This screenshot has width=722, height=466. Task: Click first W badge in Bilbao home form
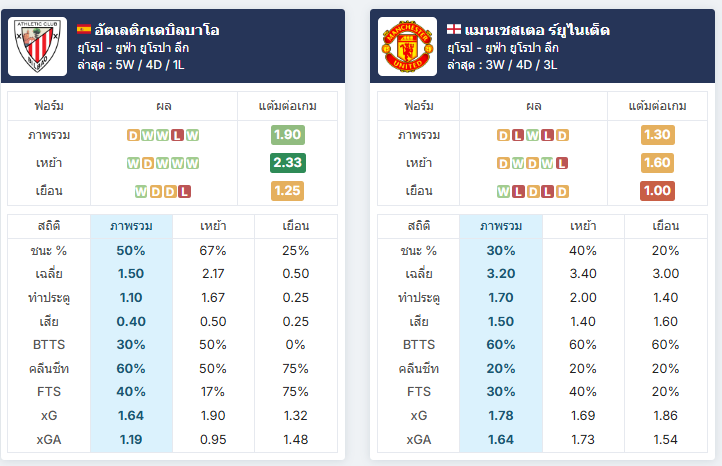click(x=133, y=163)
